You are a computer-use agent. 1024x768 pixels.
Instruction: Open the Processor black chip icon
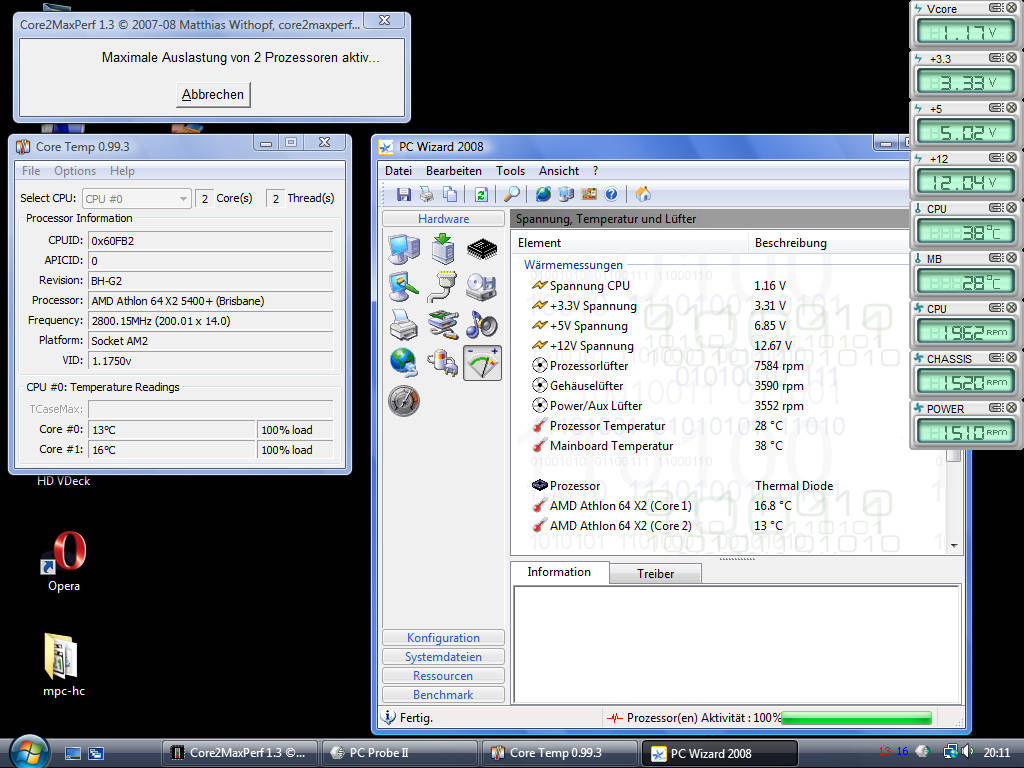[482, 249]
